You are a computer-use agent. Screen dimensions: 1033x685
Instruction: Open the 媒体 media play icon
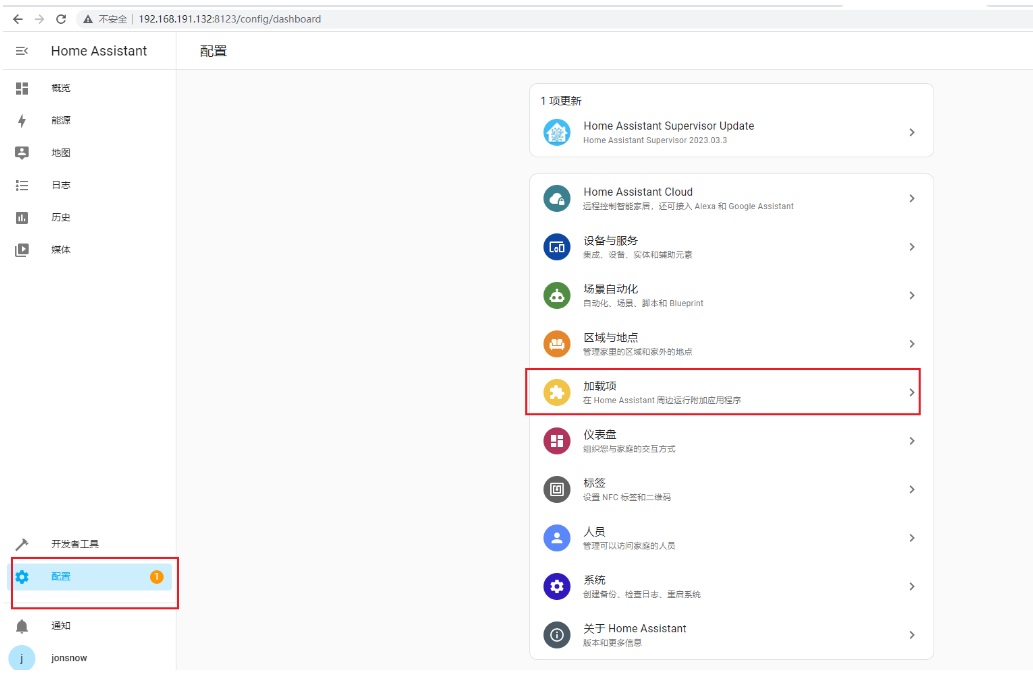pos(22,250)
